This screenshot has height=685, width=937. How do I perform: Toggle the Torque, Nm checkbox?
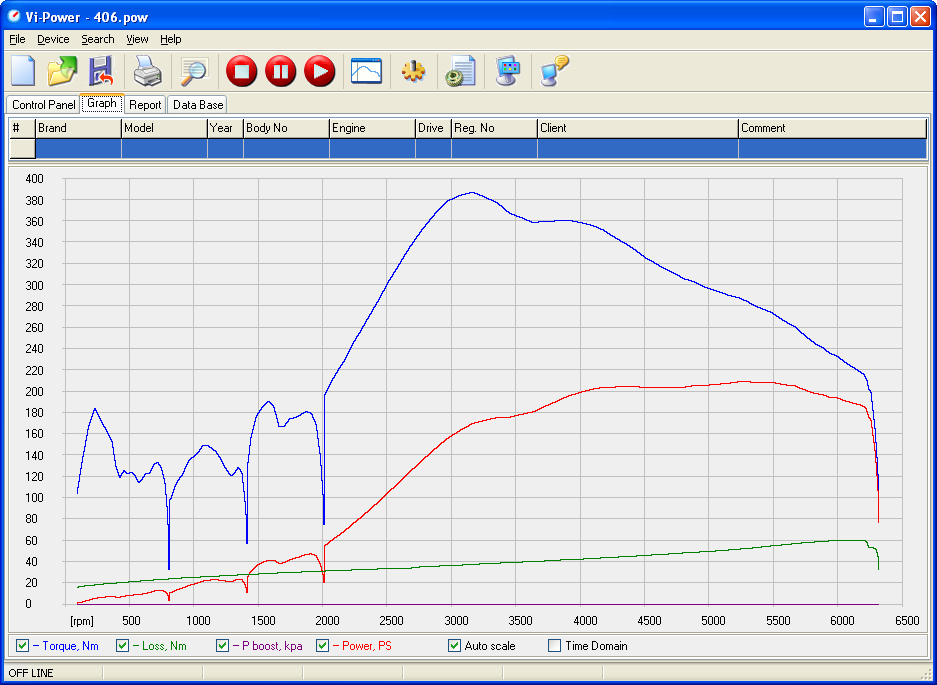click(23, 646)
